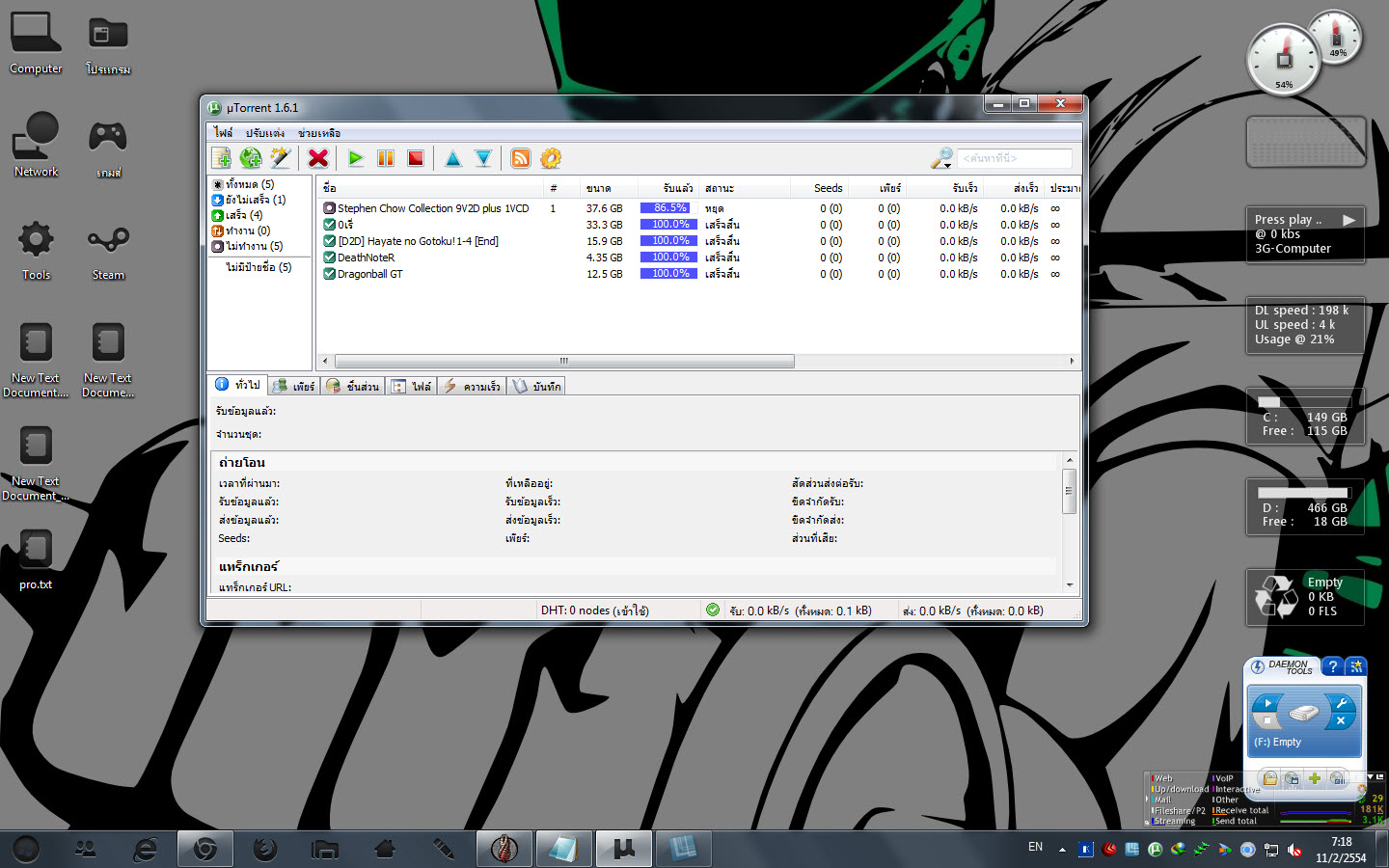Click the Create New Torrent wand icon

[x=281, y=158]
